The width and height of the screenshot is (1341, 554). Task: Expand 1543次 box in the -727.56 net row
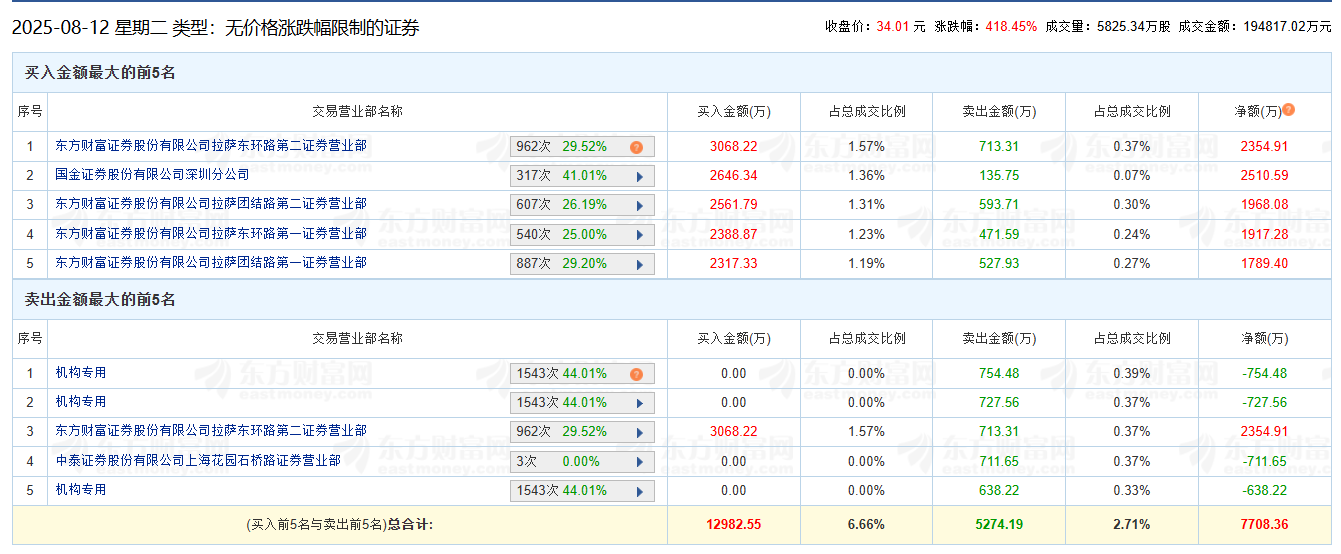click(x=582, y=403)
